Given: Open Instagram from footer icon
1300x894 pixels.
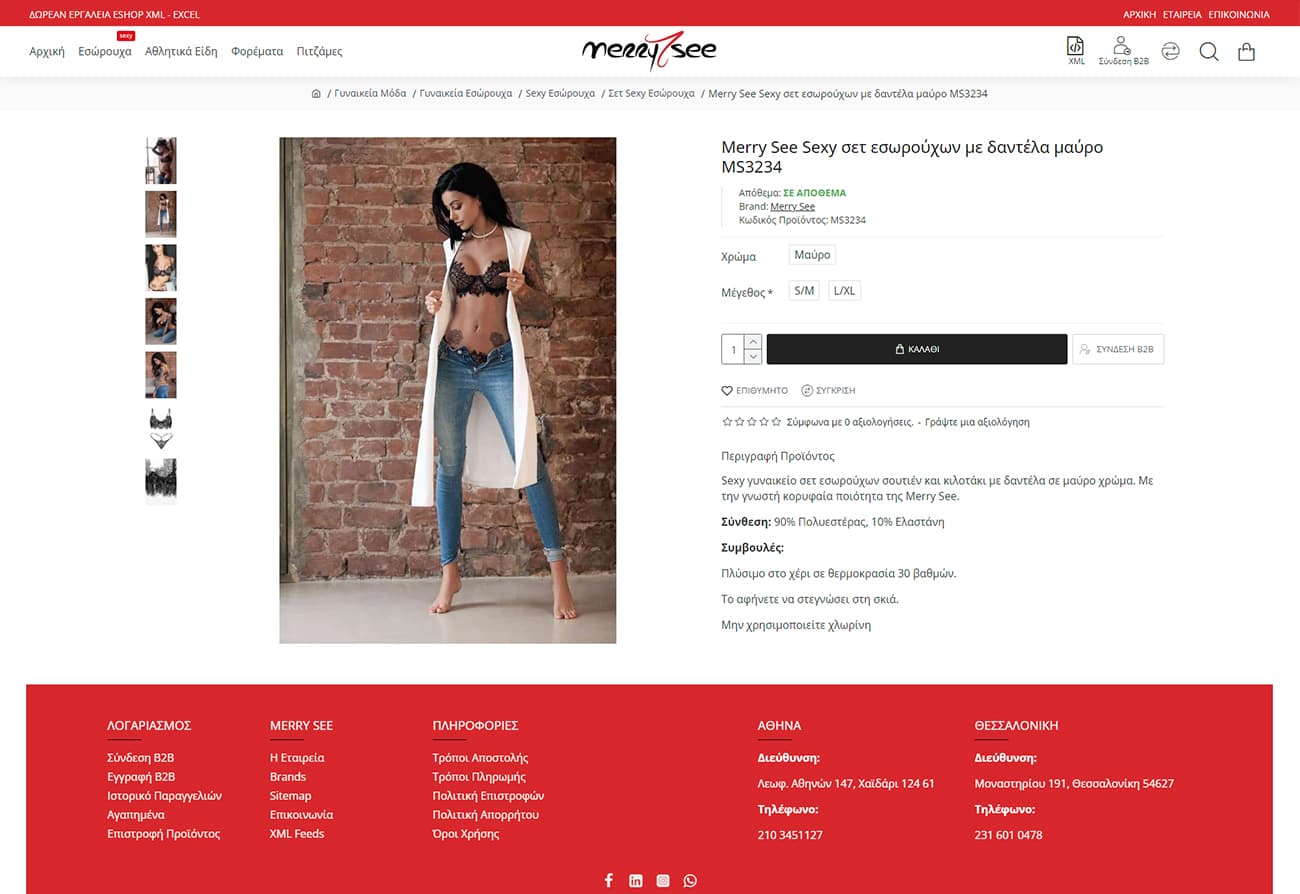Looking at the screenshot, I should (x=663, y=881).
